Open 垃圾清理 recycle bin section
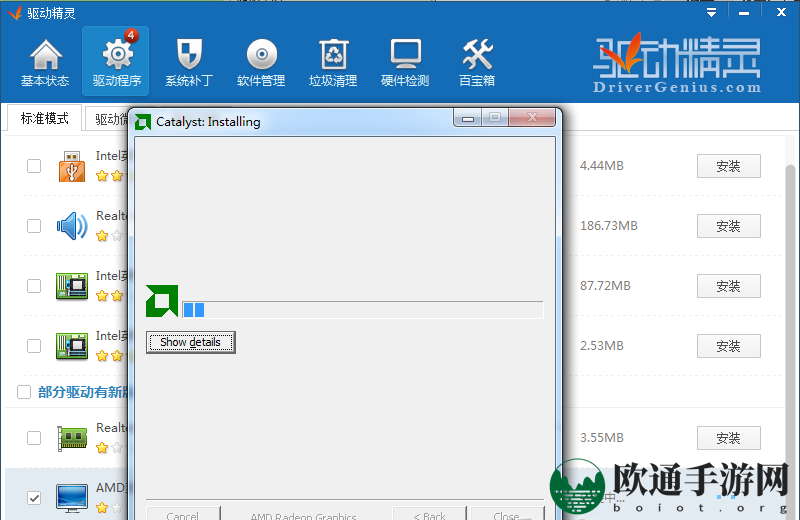Screen dimensions: 800x520 pos(333,62)
